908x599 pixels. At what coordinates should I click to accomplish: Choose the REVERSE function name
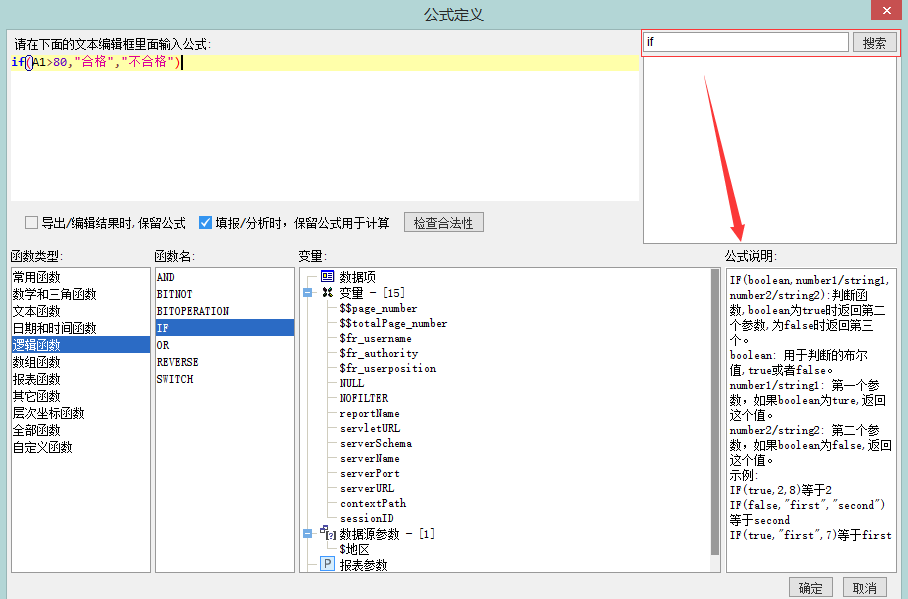(225, 362)
